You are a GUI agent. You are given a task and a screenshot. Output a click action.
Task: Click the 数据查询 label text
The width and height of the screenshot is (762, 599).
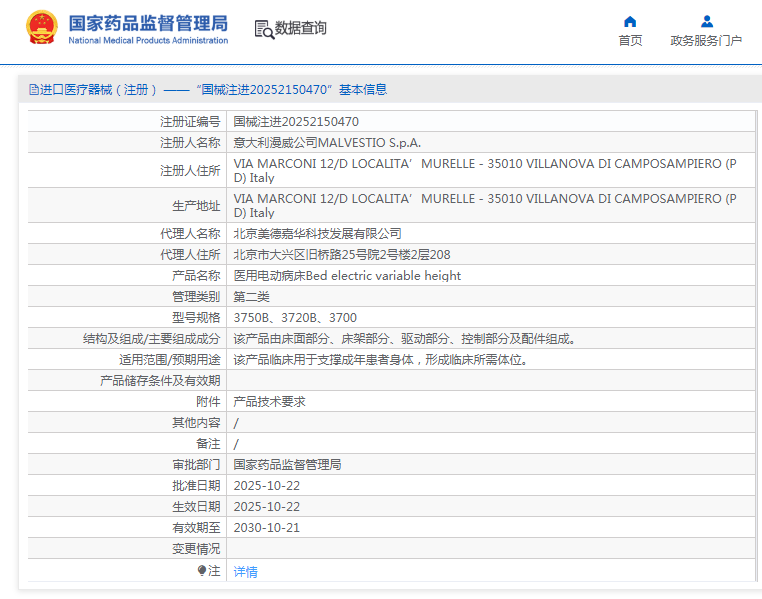pyautogui.click(x=301, y=28)
